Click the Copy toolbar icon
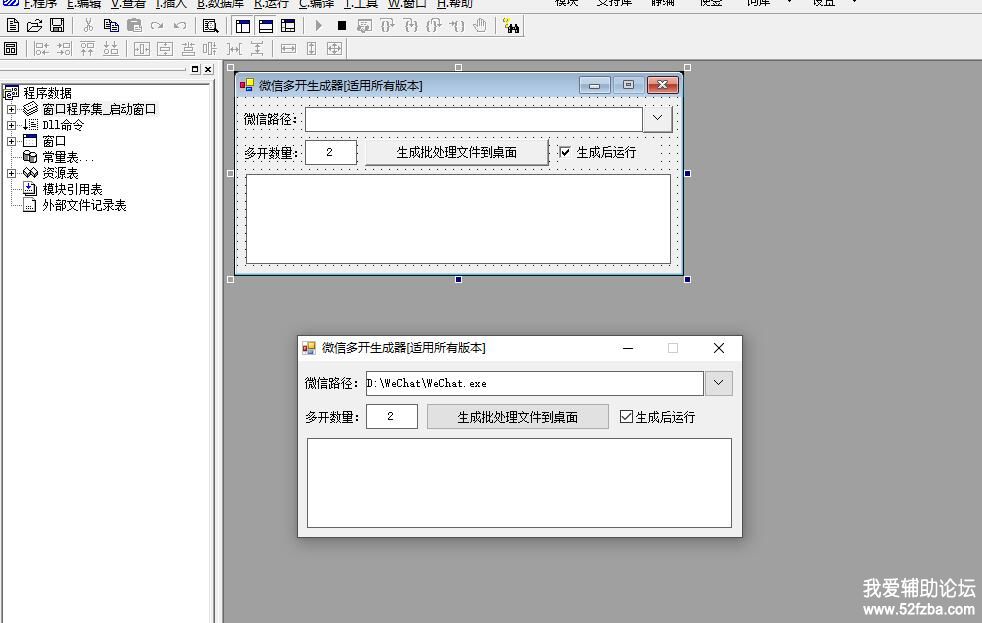 click(x=111, y=26)
